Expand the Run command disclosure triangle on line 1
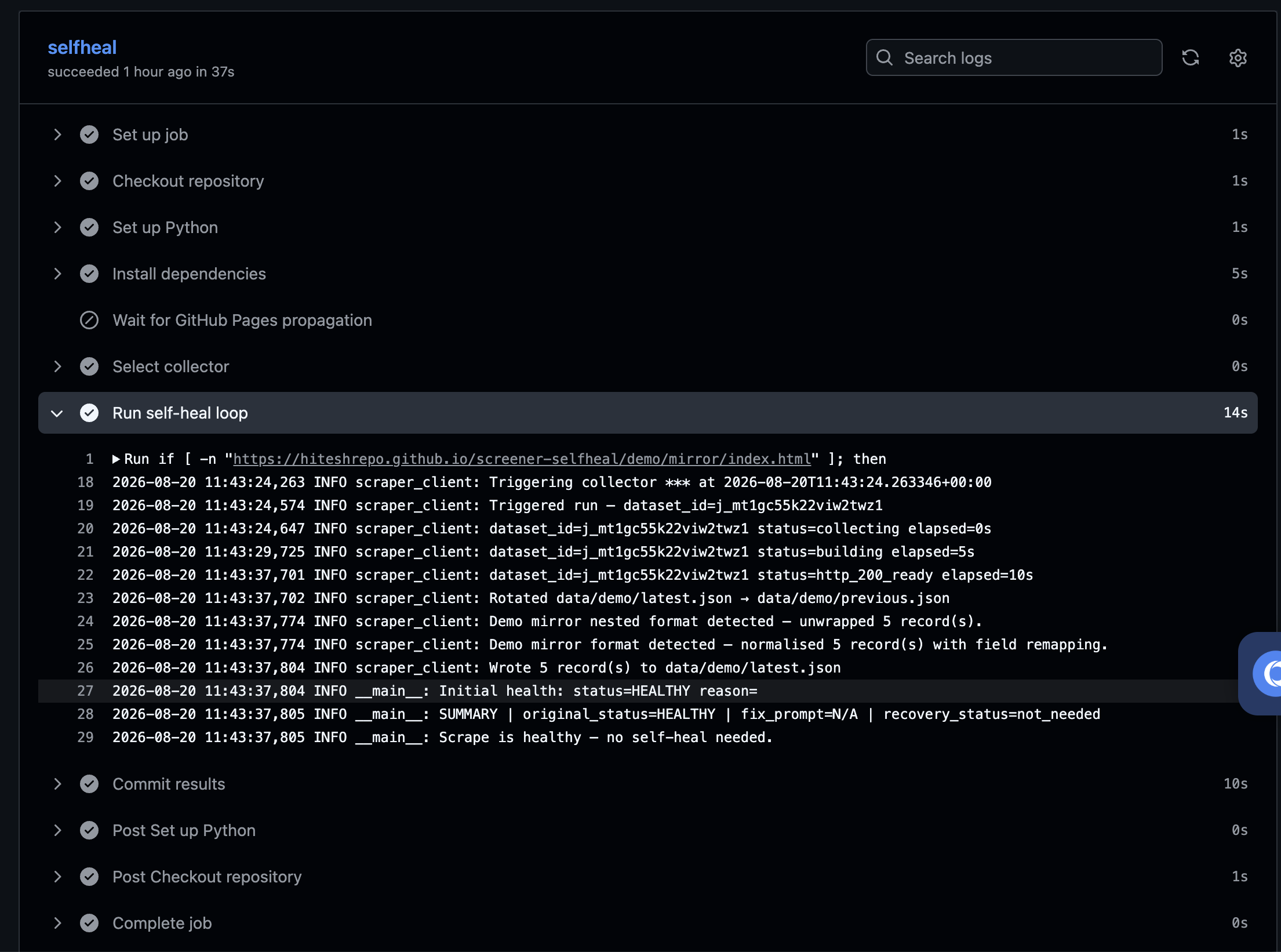The width and height of the screenshot is (1281, 952). tap(116, 459)
